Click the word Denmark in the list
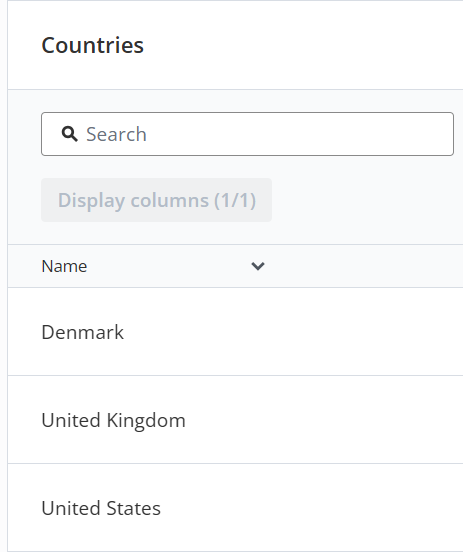Screen dimensions: 463x552 tap(82, 332)
